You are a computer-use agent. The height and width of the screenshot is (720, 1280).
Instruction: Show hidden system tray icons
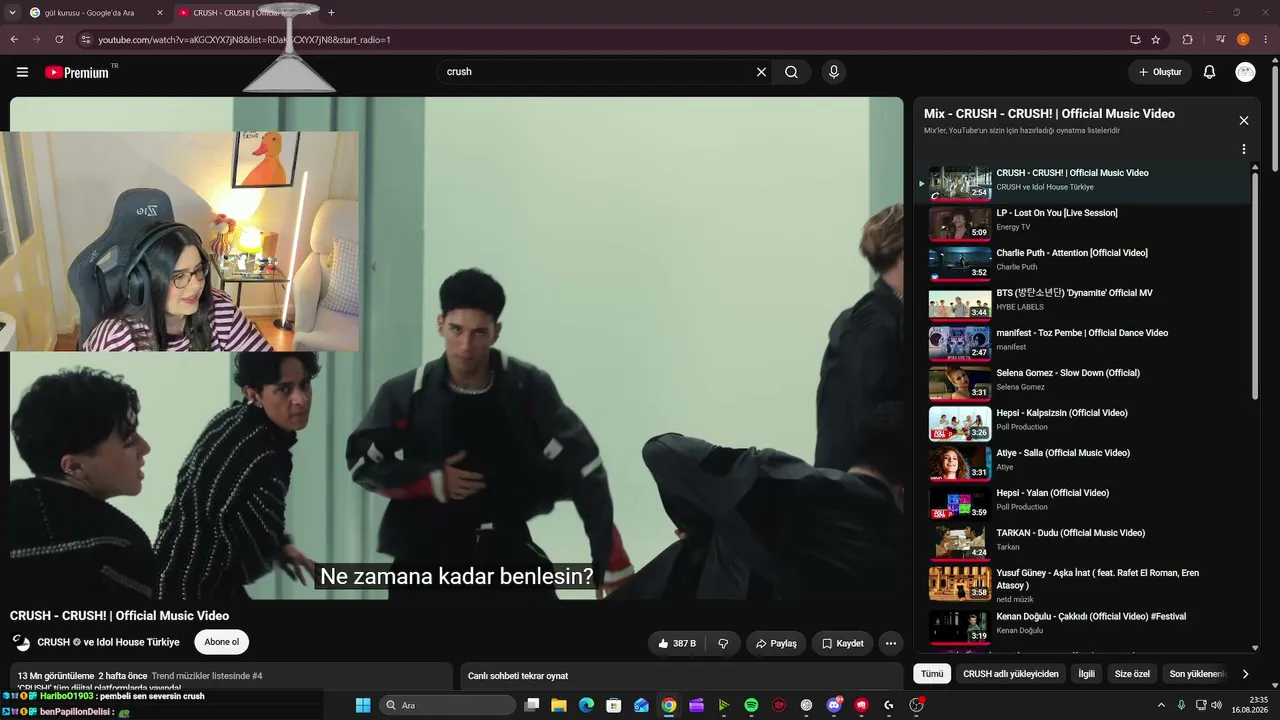(x=1161, y=705)
